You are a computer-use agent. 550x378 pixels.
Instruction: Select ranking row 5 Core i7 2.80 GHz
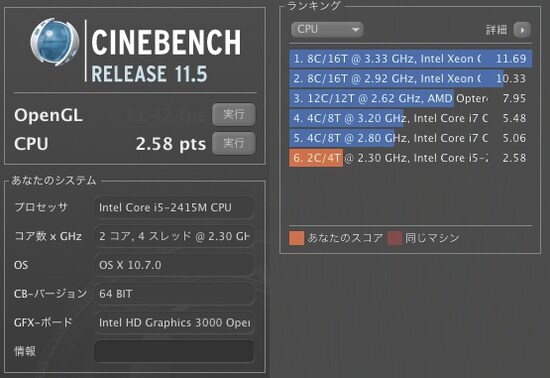pyautogui.click(x=410, y=138)
